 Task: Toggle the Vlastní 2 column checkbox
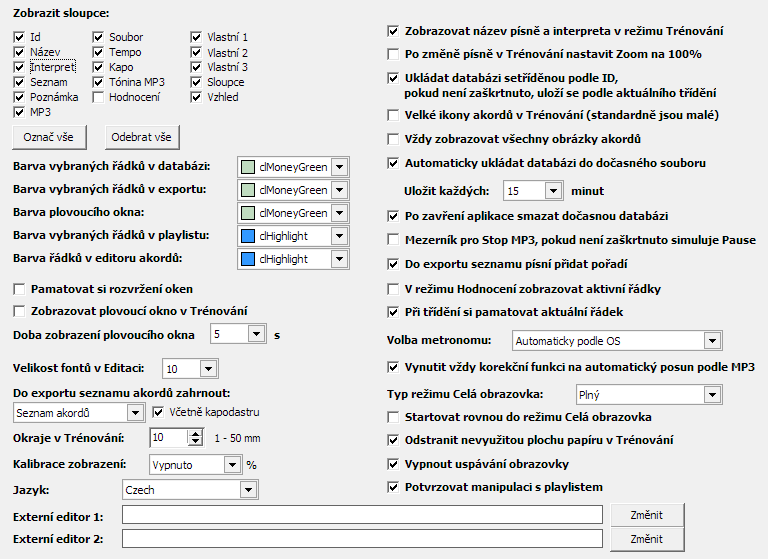click(196, 52)
